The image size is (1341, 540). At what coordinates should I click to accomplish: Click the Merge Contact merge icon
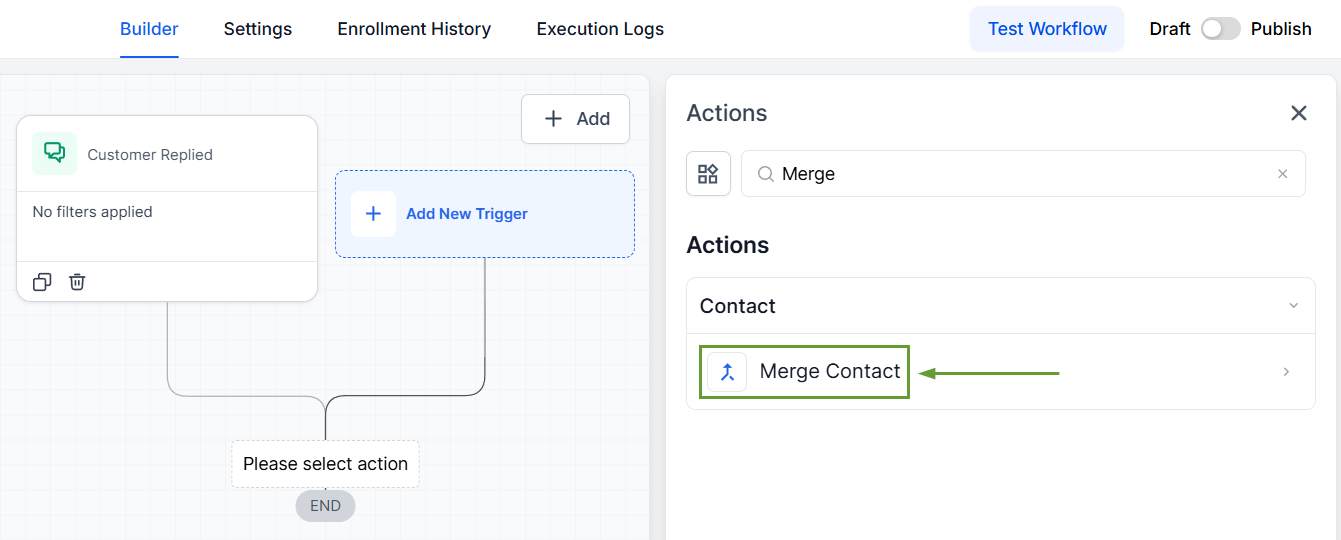[x=727, y=372]
